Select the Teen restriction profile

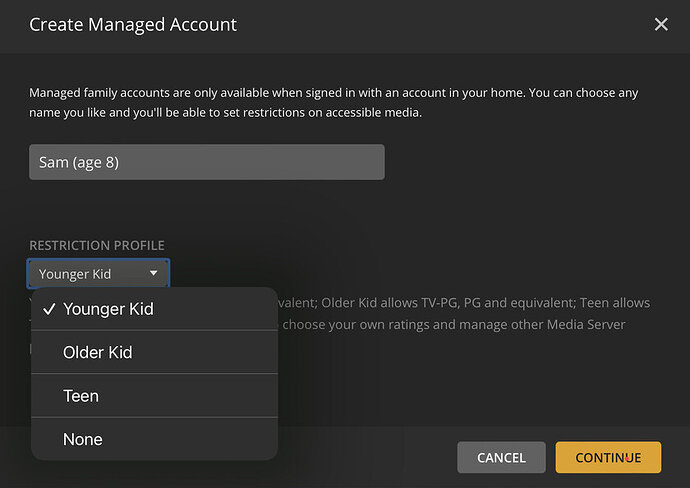[81, 396]
